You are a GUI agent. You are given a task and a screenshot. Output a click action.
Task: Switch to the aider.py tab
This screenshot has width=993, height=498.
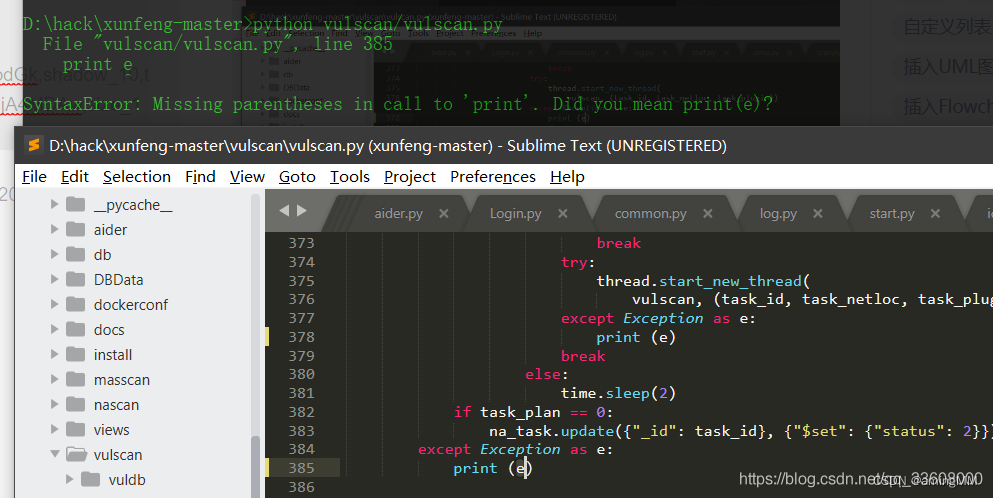[398, 214]
